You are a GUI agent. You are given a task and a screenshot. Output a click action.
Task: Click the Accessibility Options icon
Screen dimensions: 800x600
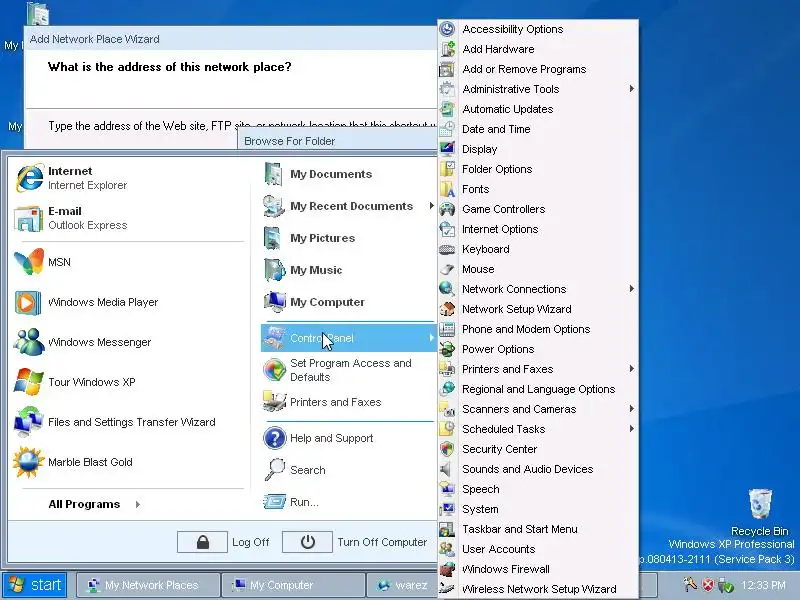[x=447, y=29]
